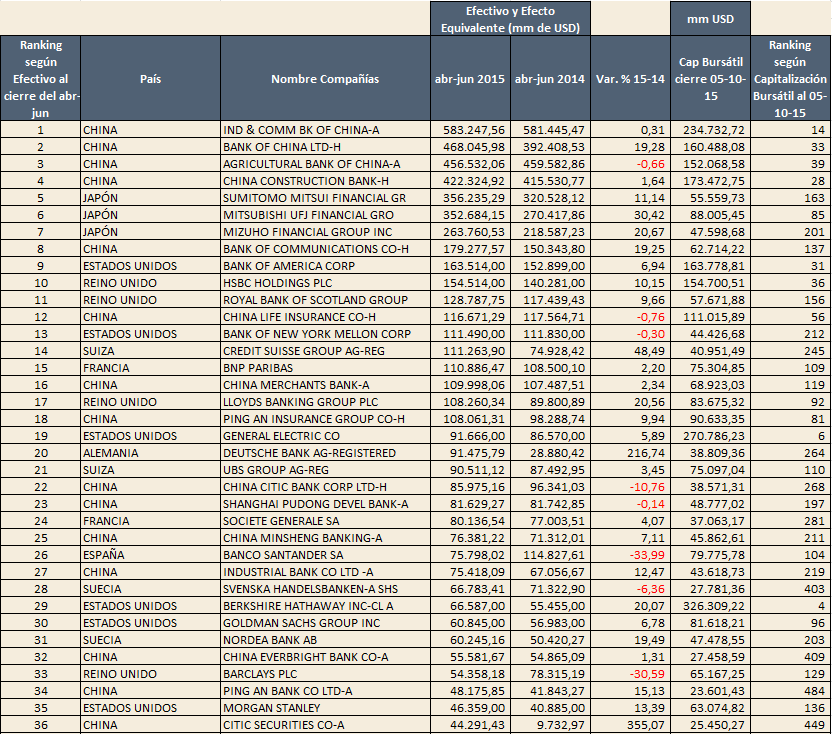This screenshot has width=832, height=734.
Task: Select 'SUMITOMO MITSUI FINANCIAL GR' cell
Action: [325, 198]
